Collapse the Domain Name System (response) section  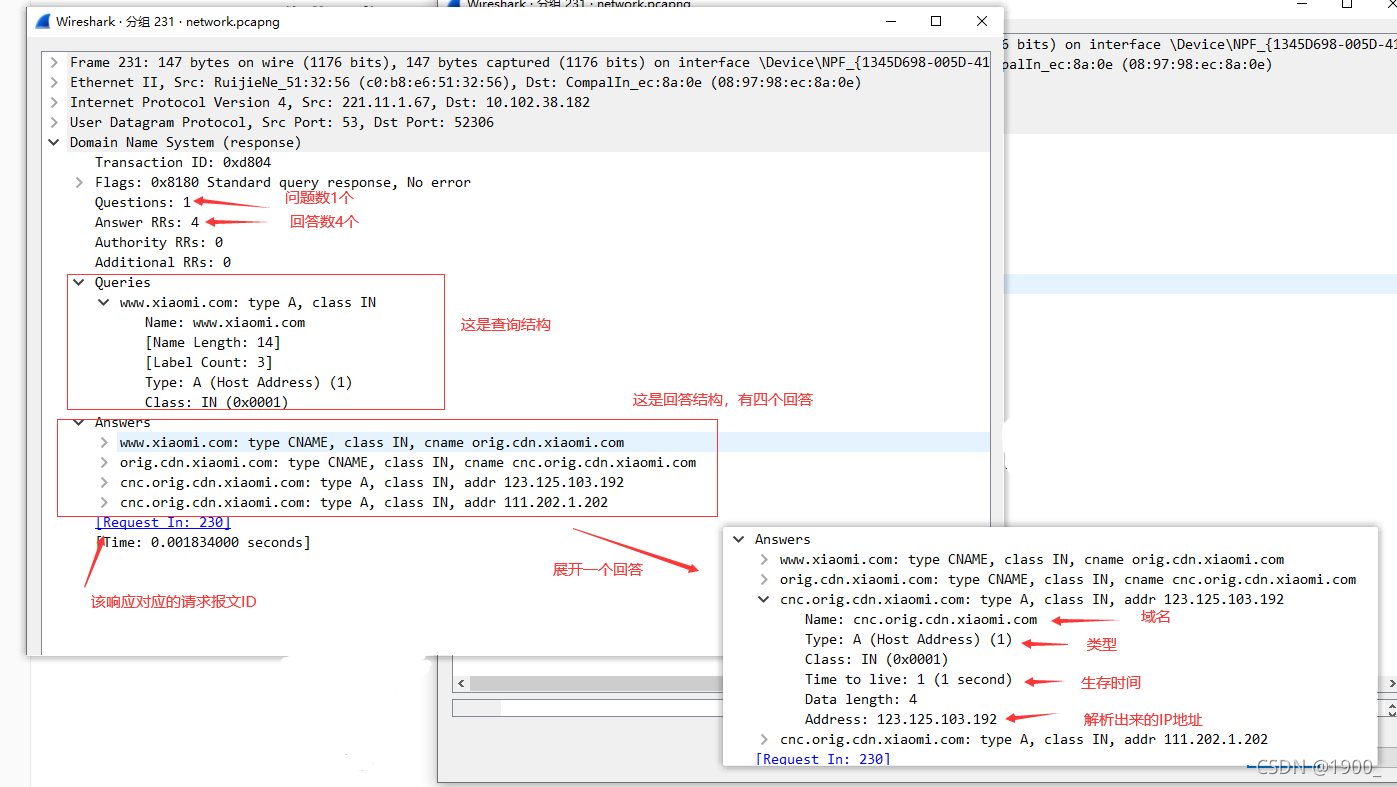click(55, 142)
